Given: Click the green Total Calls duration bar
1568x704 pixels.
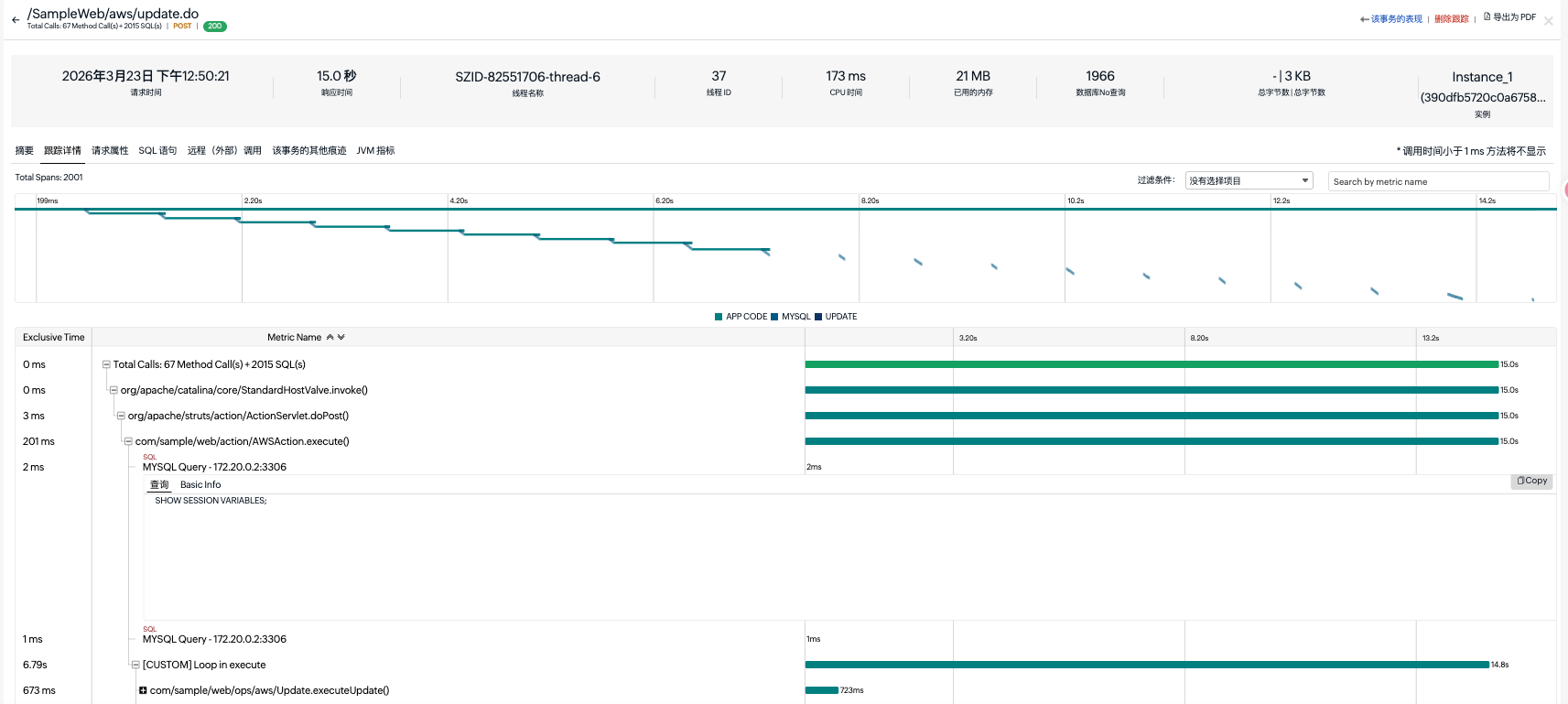Looking at the screenshot, I should 1151,364.
